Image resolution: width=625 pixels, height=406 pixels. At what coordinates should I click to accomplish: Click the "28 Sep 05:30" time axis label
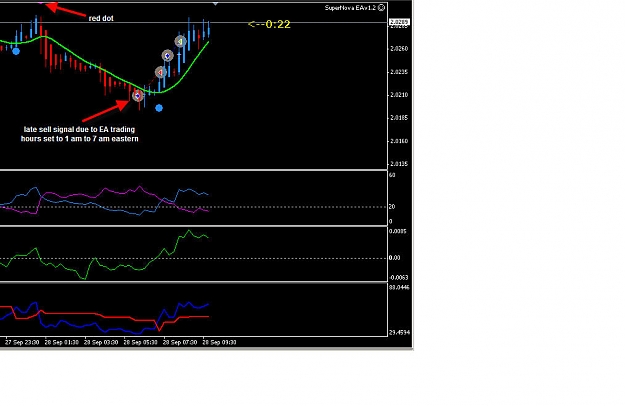(x=140, y=342)
